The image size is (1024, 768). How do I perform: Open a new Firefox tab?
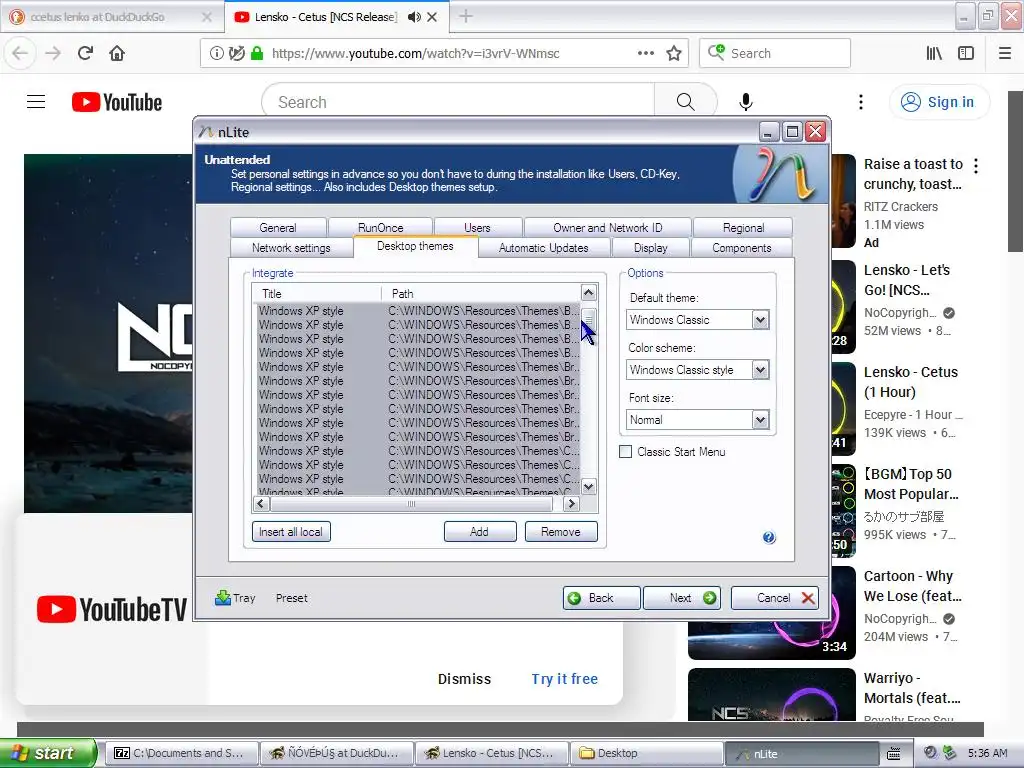click(466, 16)
